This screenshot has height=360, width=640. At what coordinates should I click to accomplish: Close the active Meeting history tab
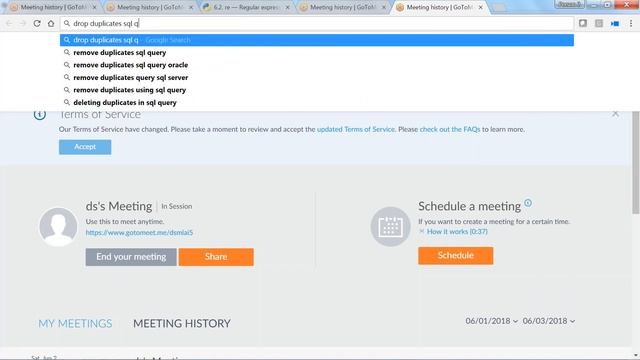point(480,7)
